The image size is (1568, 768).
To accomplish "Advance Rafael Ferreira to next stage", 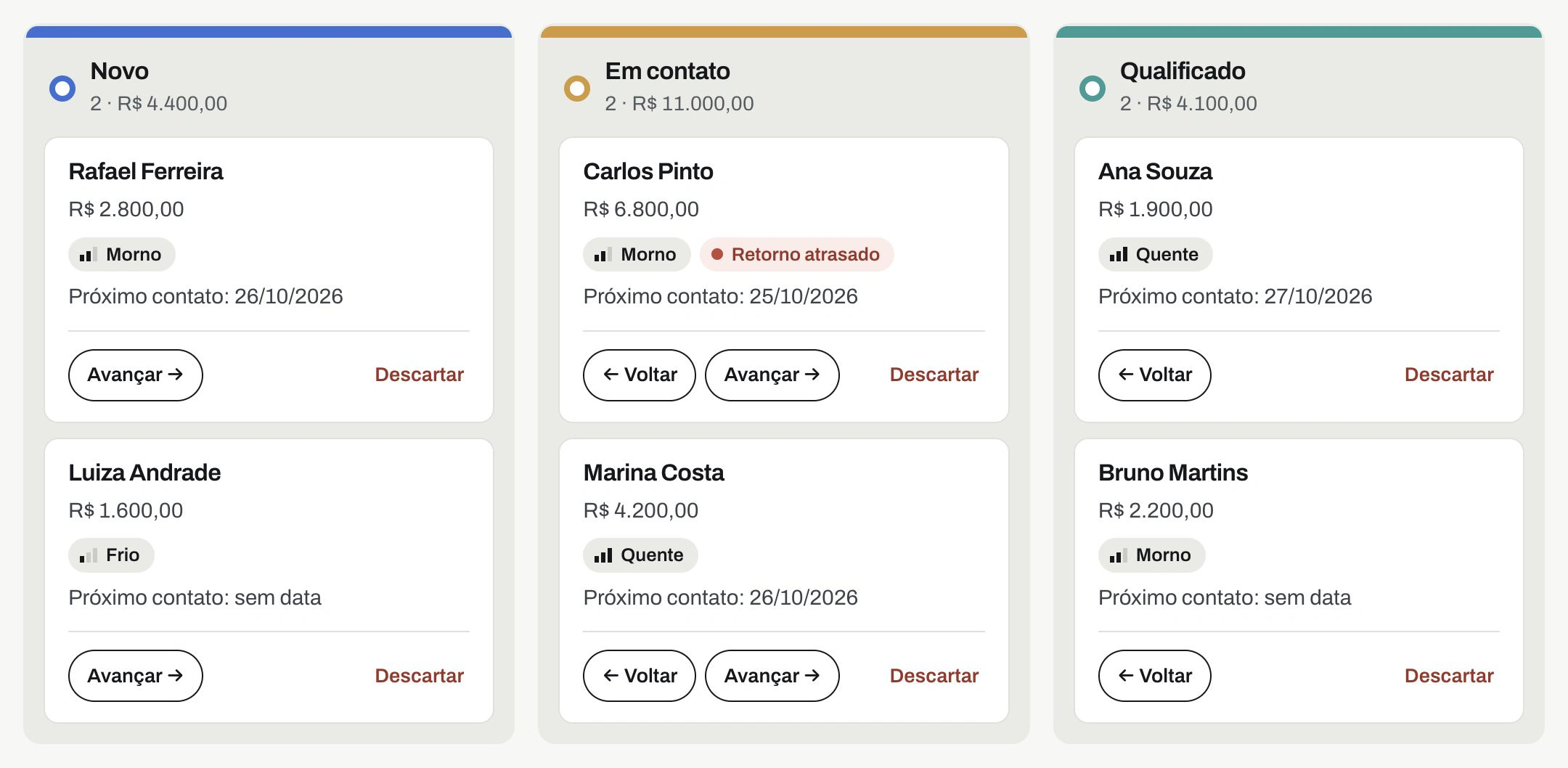I will [x=136, y=375].
